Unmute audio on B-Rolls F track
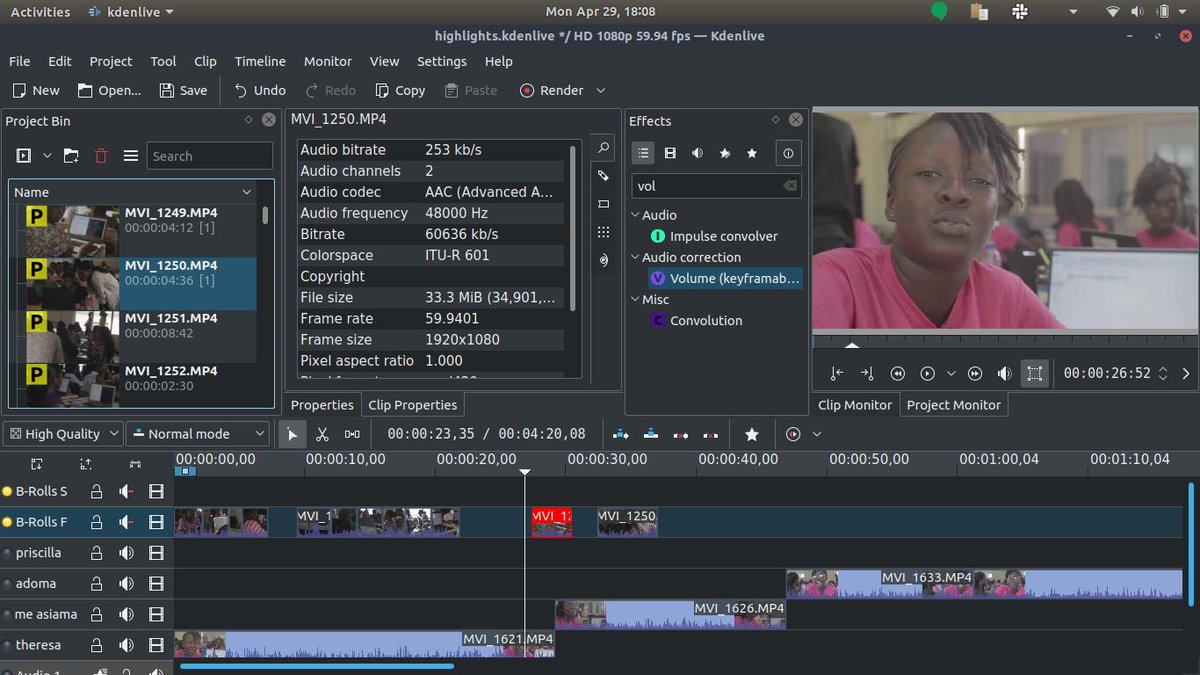Screen dimensions: 1200x675 tap(126, 522)
